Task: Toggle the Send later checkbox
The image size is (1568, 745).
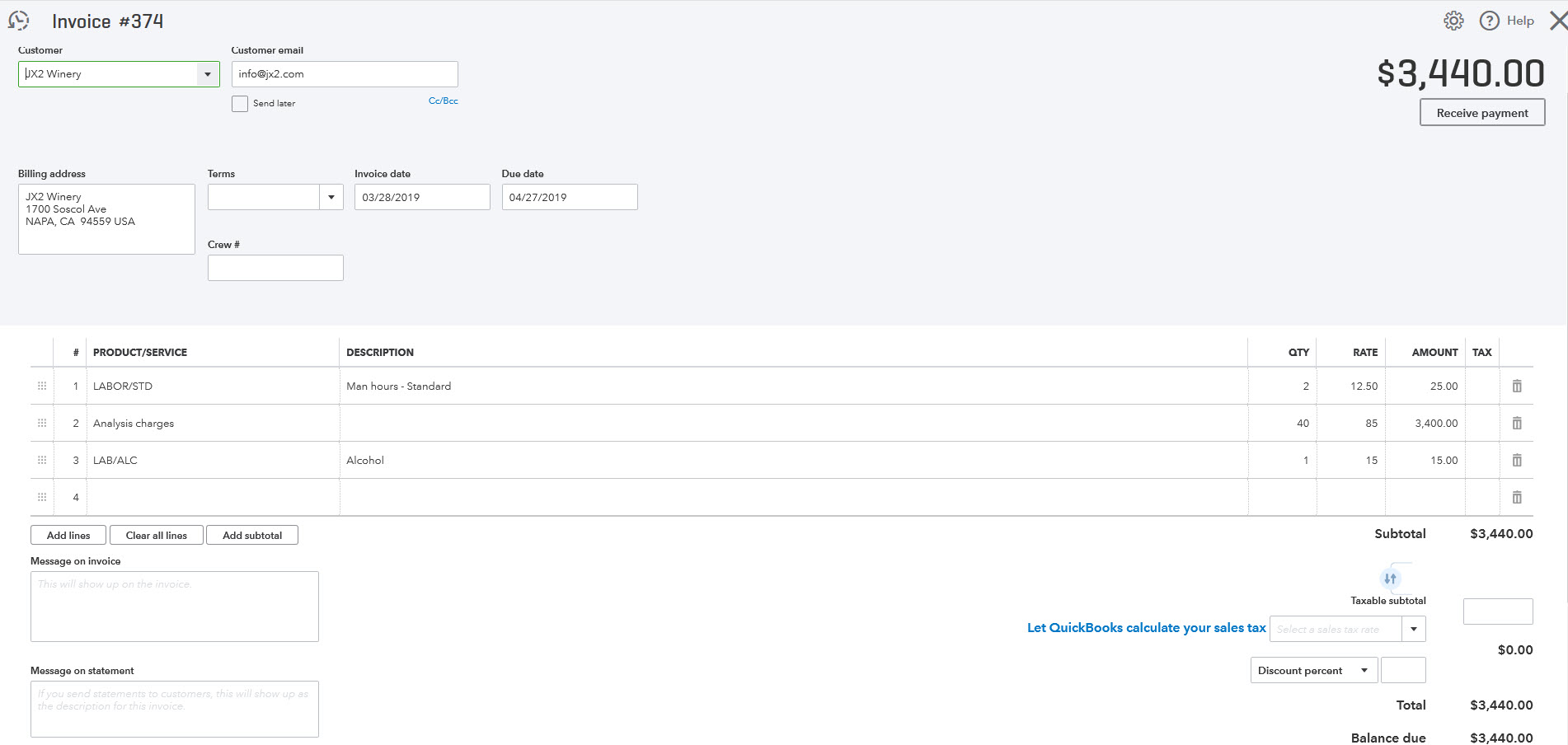Action: coord(240,104)
